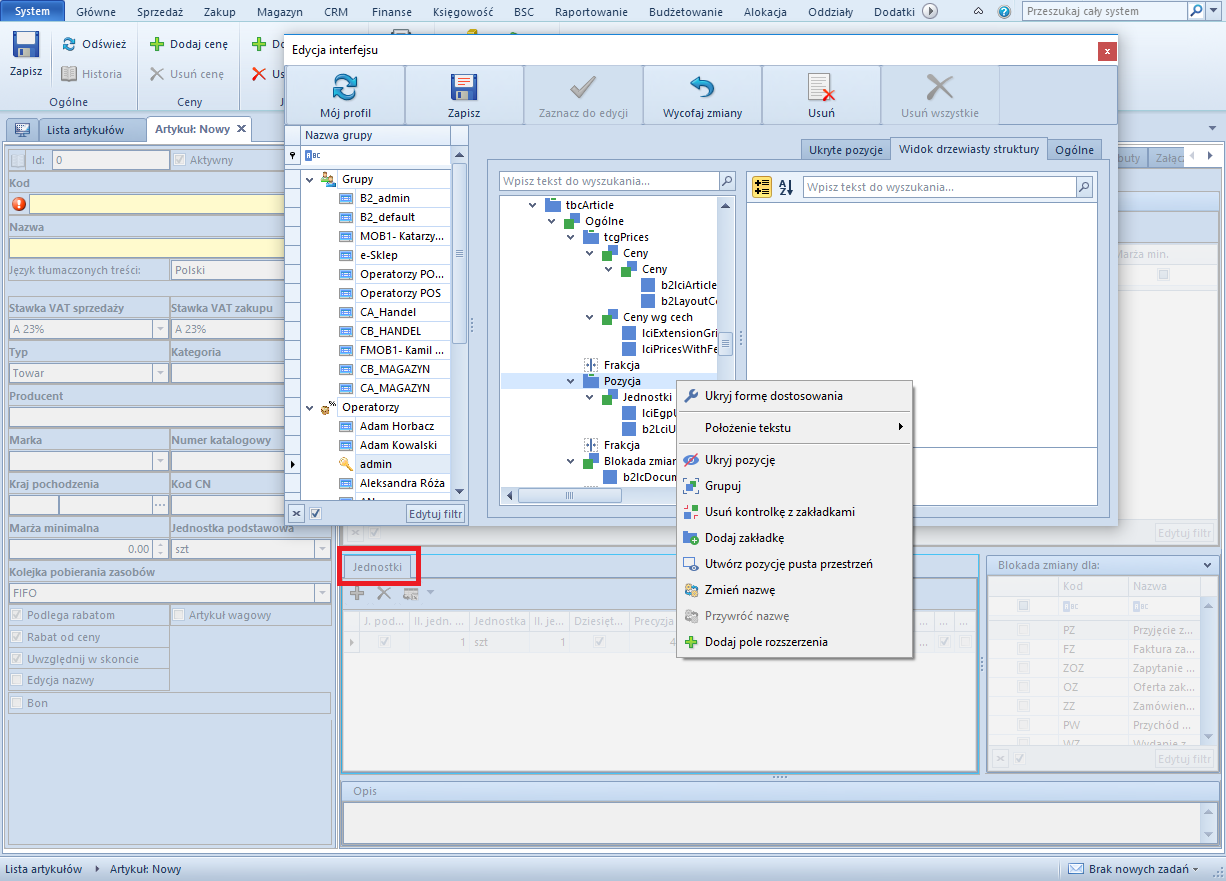The image size is (1226, 881).
Task: Click the X delete icon under Jednostki tab
Action: tap(383, 593)
